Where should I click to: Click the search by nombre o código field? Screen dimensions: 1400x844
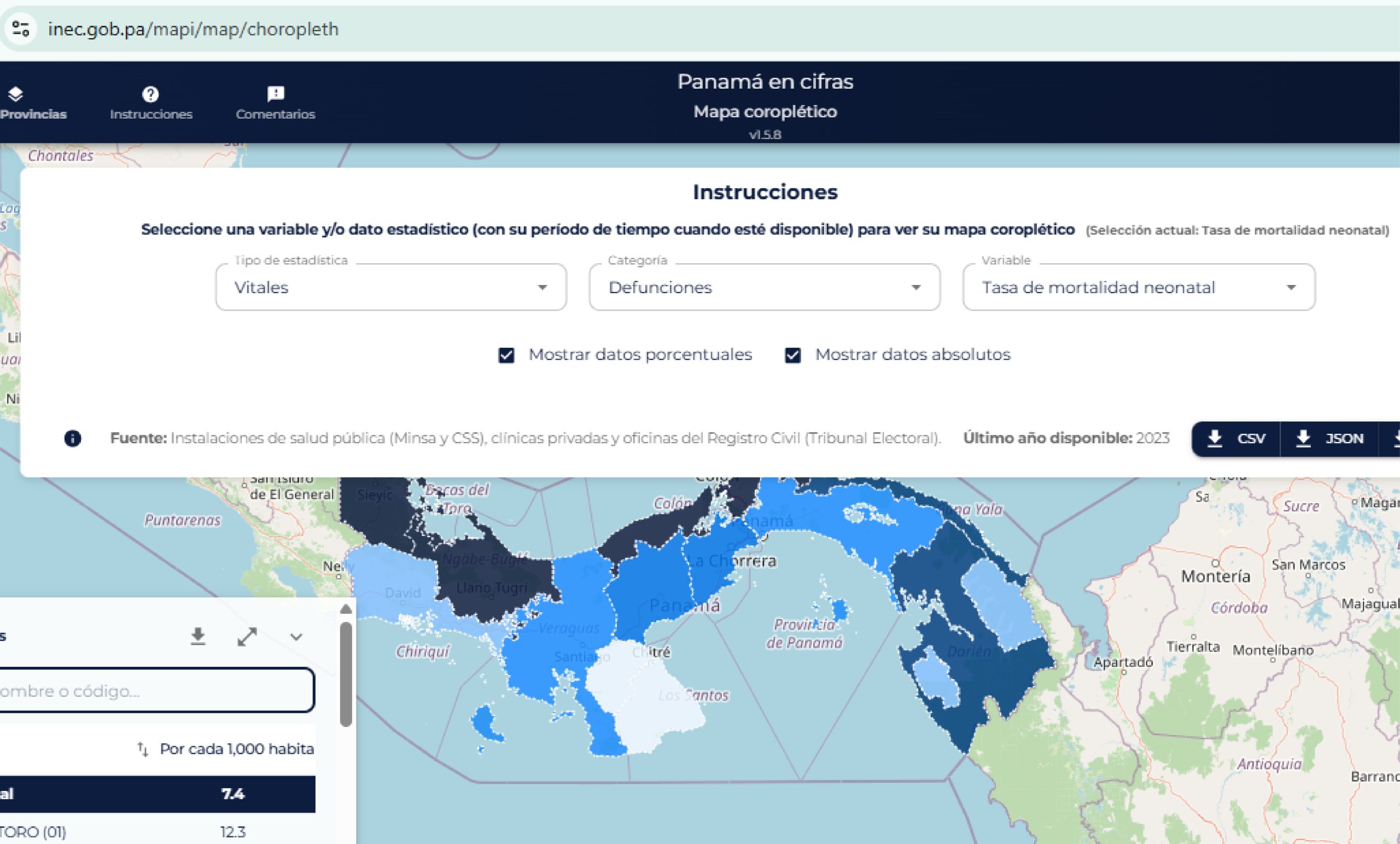(x=154, y=690)
